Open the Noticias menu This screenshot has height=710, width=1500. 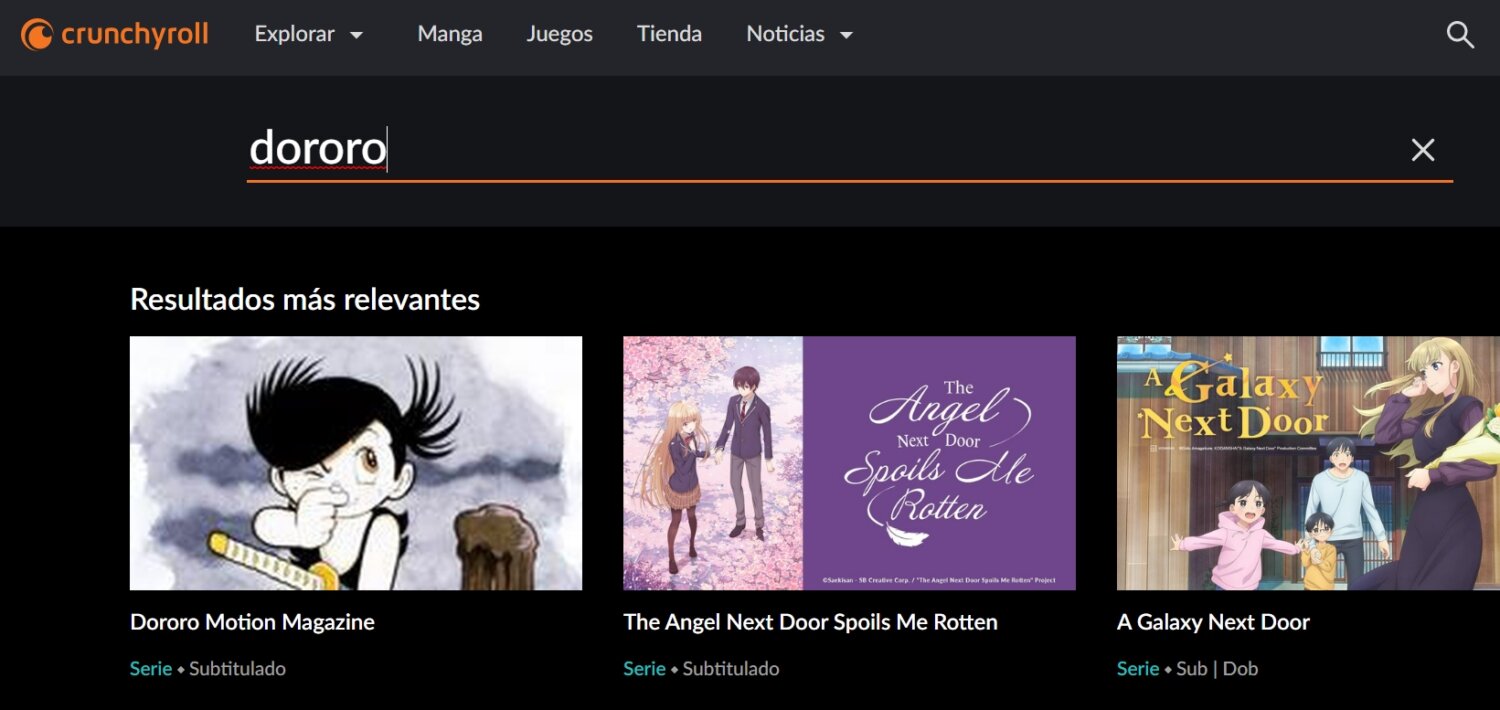point(785,34)
